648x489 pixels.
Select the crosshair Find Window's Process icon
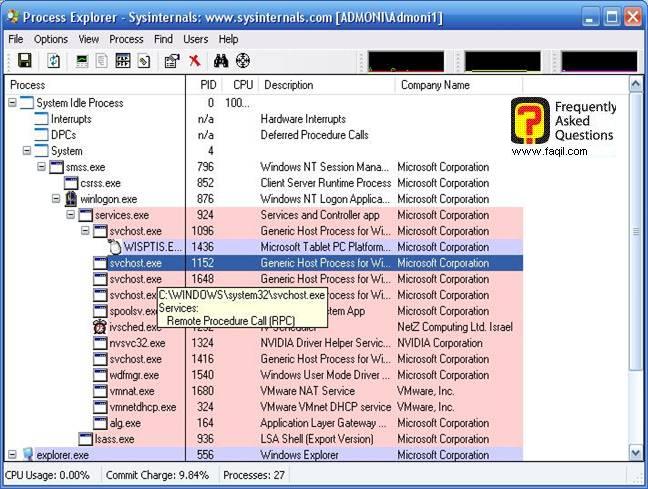[x=243, y=61]
